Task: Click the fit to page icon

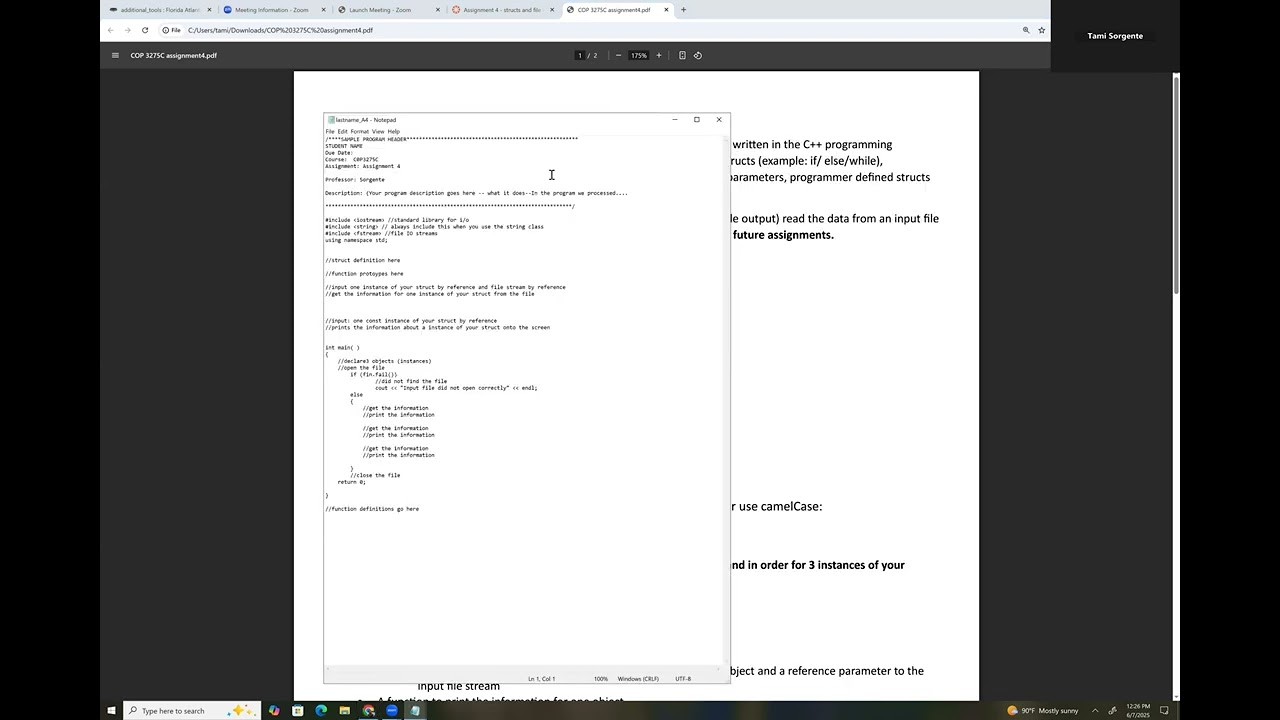Action: pyautogui.click(x=682, y=55)
